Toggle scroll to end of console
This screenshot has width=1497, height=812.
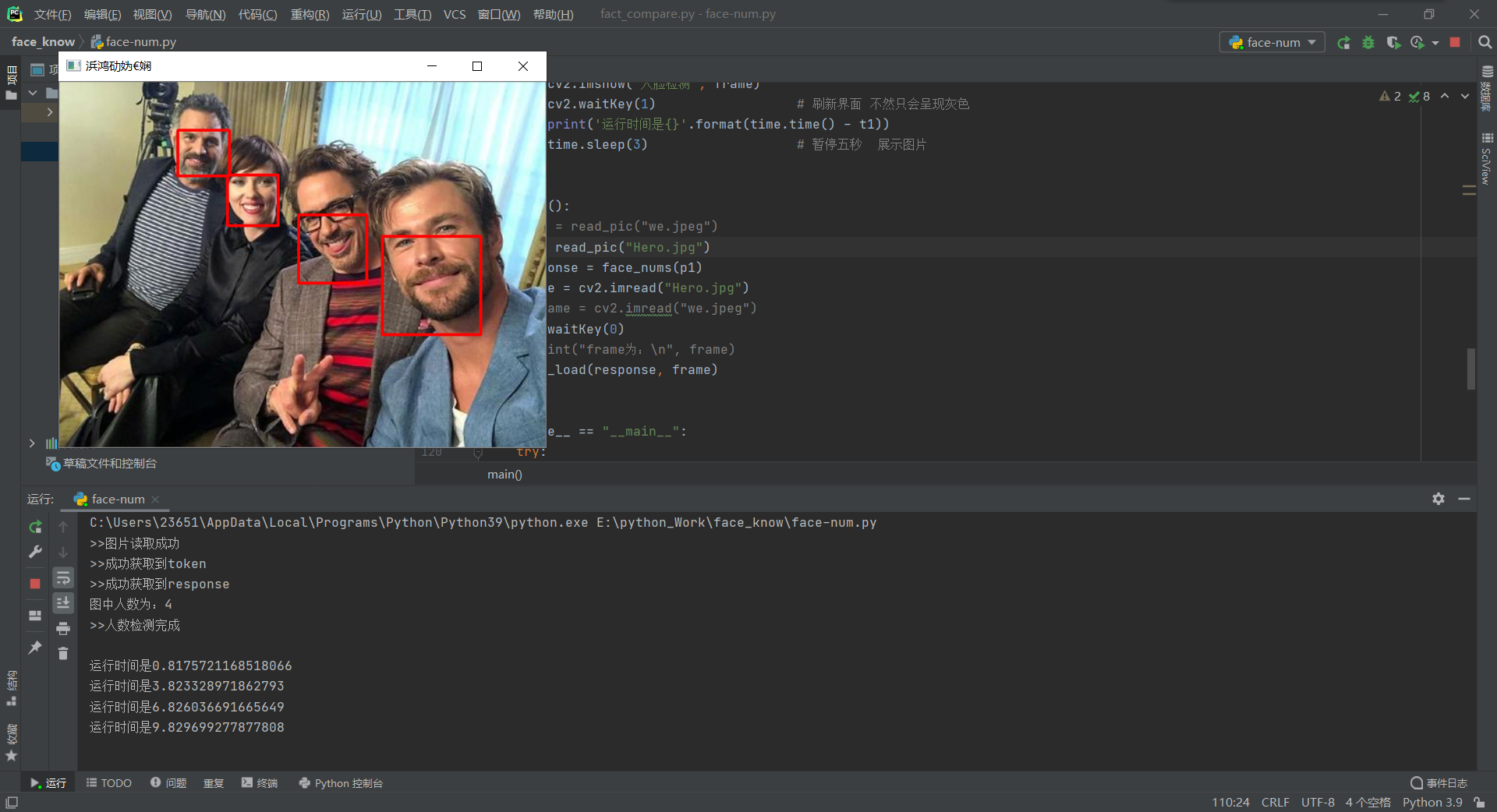coord(63,602)
